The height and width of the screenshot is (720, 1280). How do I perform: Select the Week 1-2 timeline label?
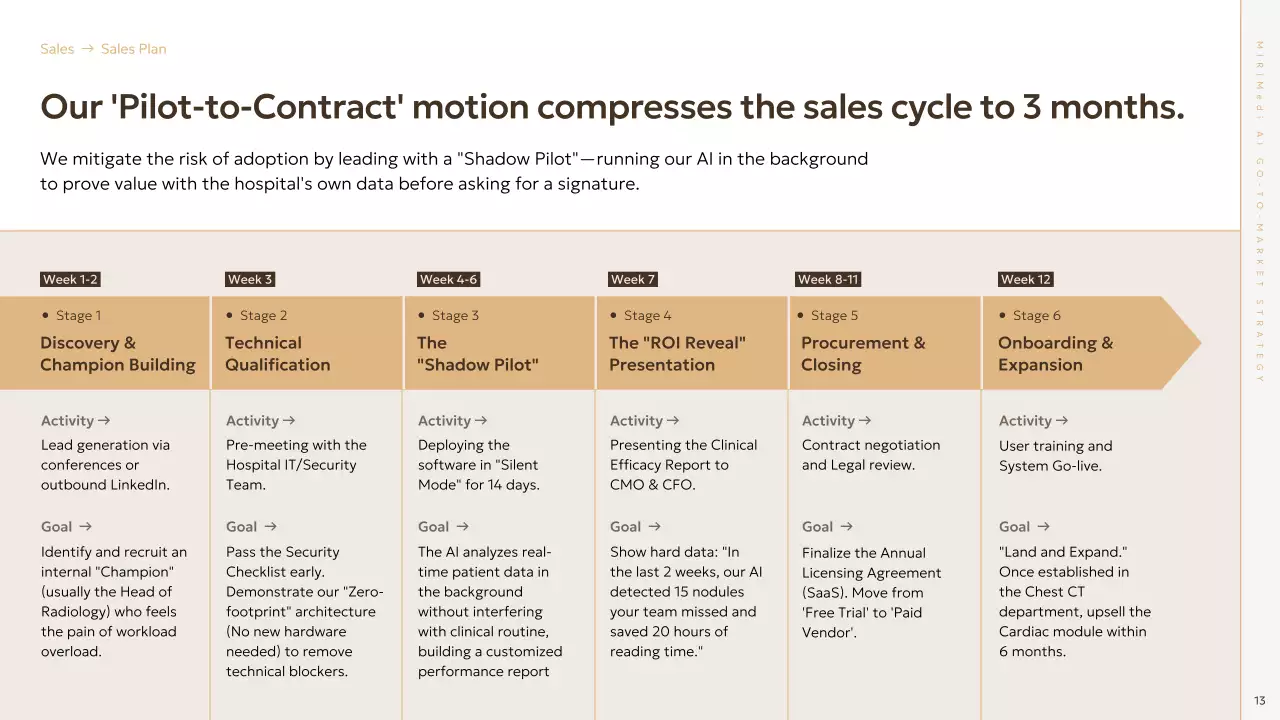coord(70,280)
